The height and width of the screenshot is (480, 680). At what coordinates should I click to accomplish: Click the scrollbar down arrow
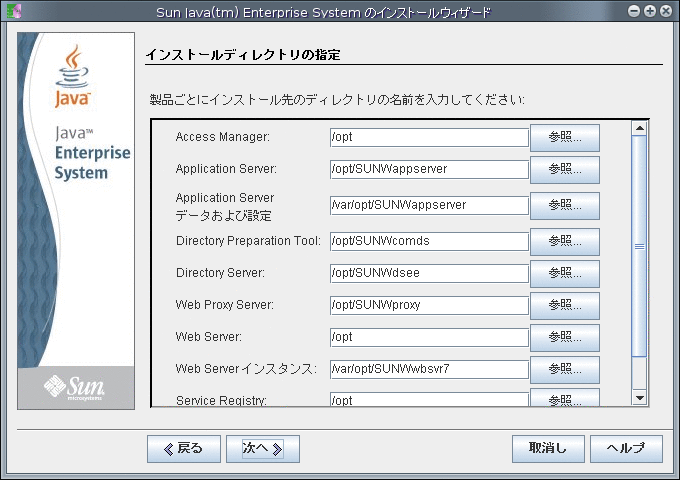tap(639, 398)
